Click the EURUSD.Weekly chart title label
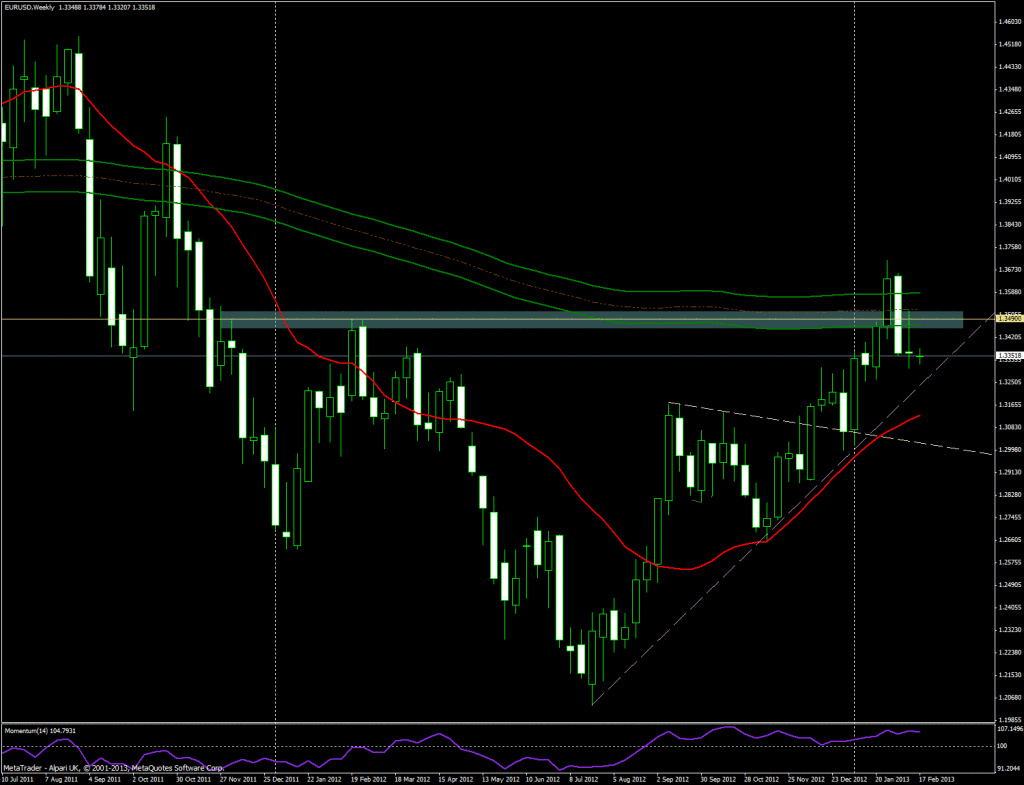1024x785 pixels. [28, 8]
